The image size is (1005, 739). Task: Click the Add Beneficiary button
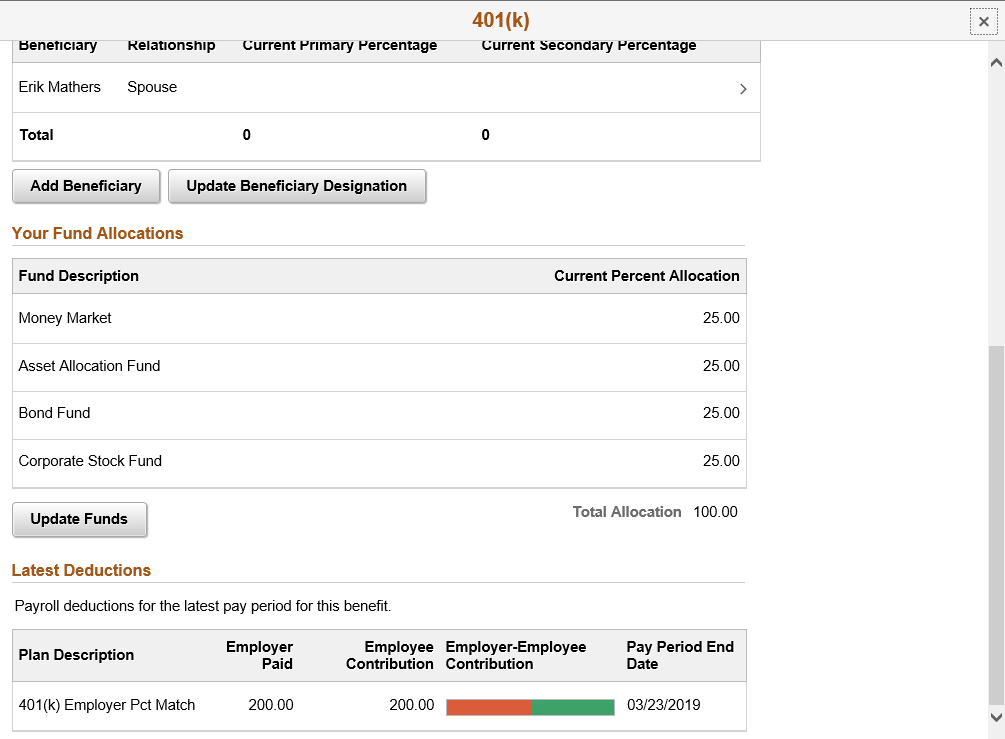pos(86,186)
